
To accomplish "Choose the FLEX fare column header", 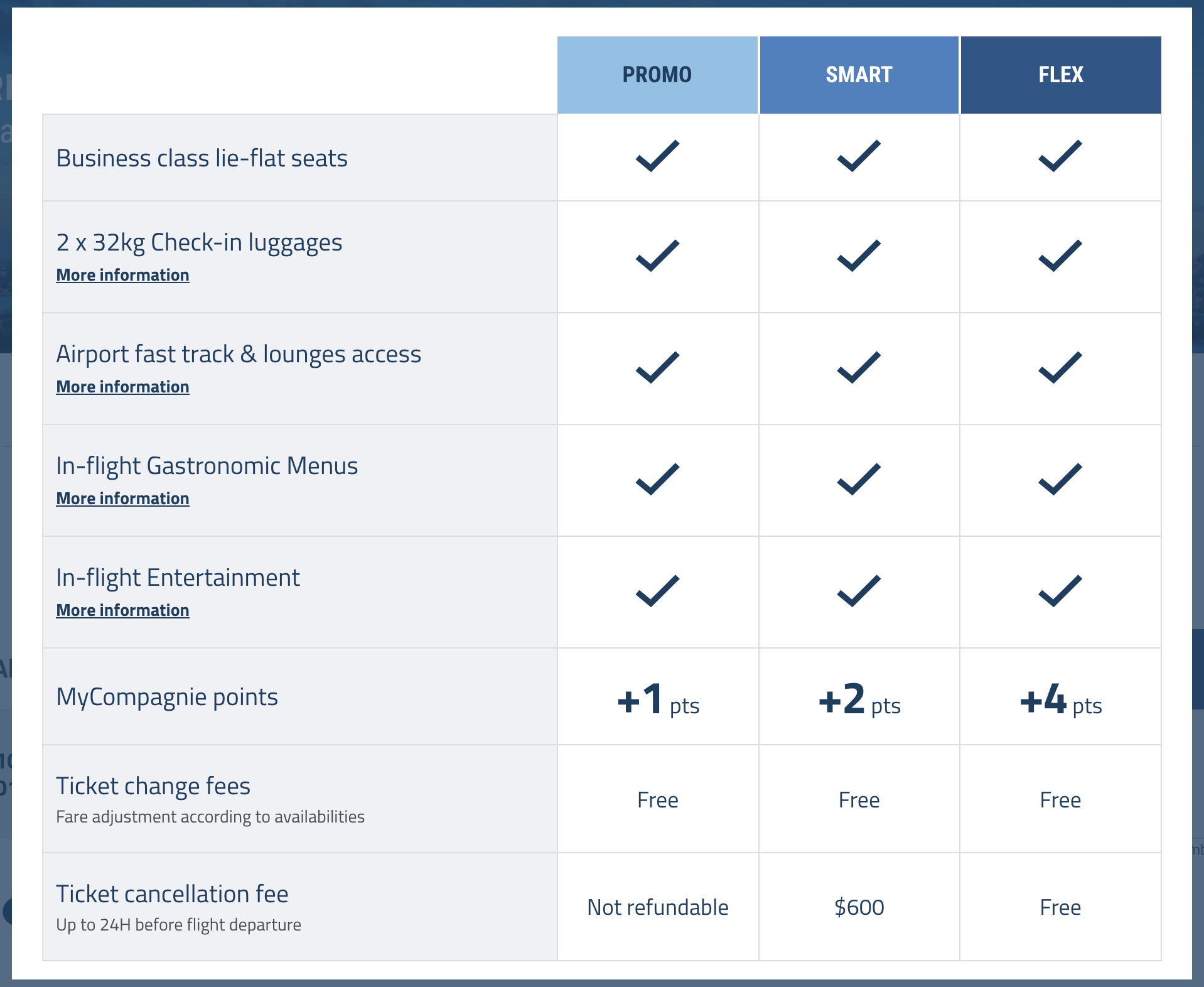I will (1060, 75).
